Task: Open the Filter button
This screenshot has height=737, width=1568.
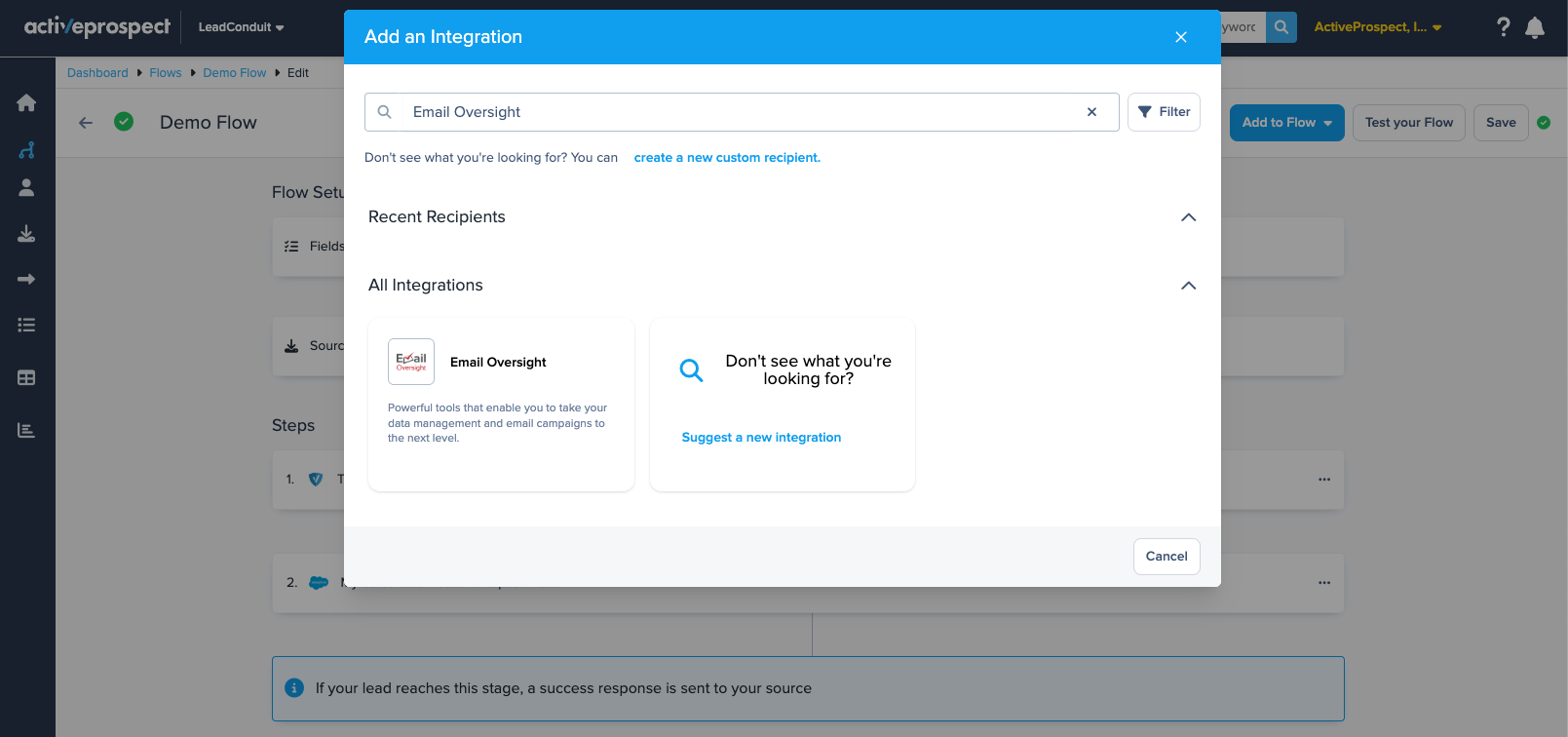Action: pos(1164,112)
